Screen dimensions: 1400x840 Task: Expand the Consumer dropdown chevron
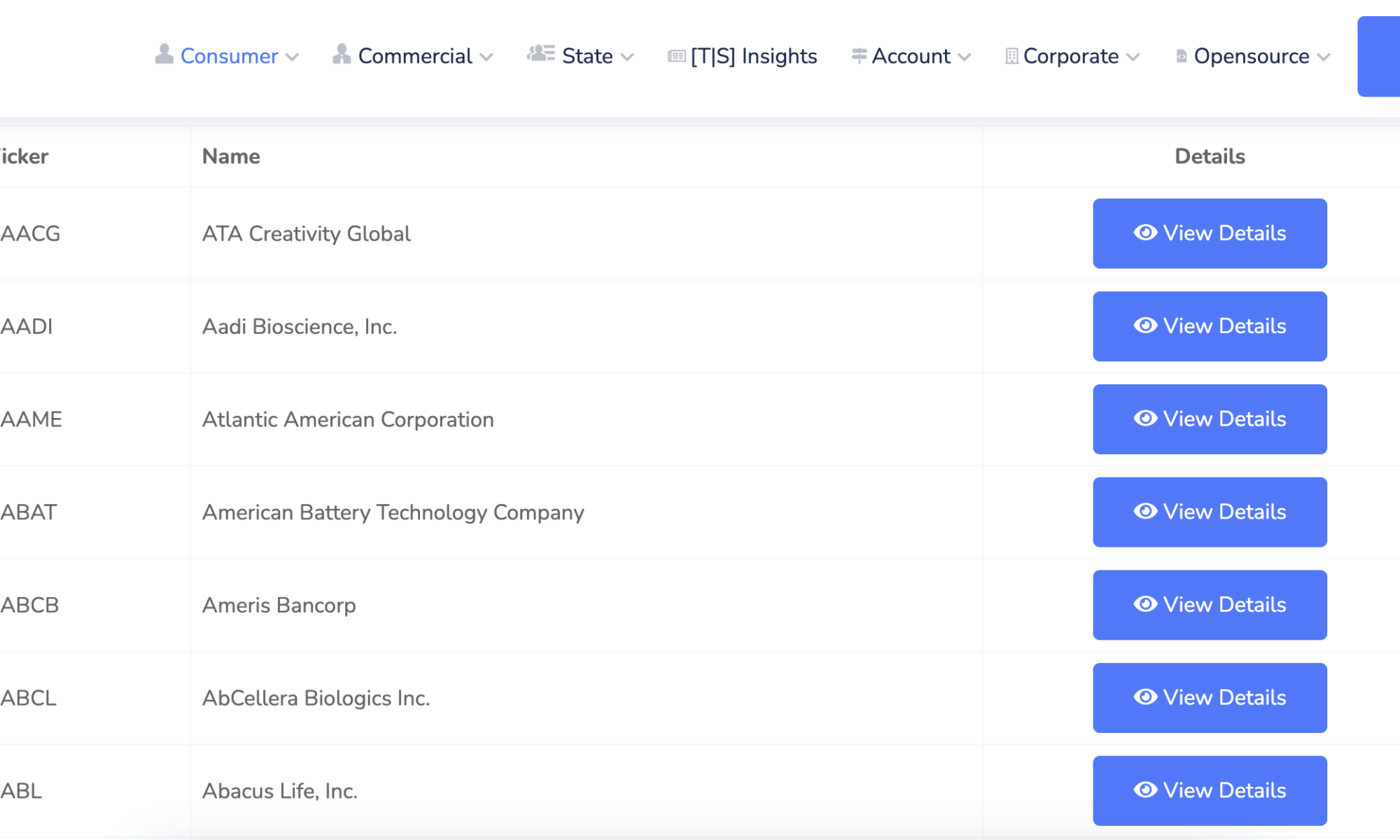tap(293, 57)
